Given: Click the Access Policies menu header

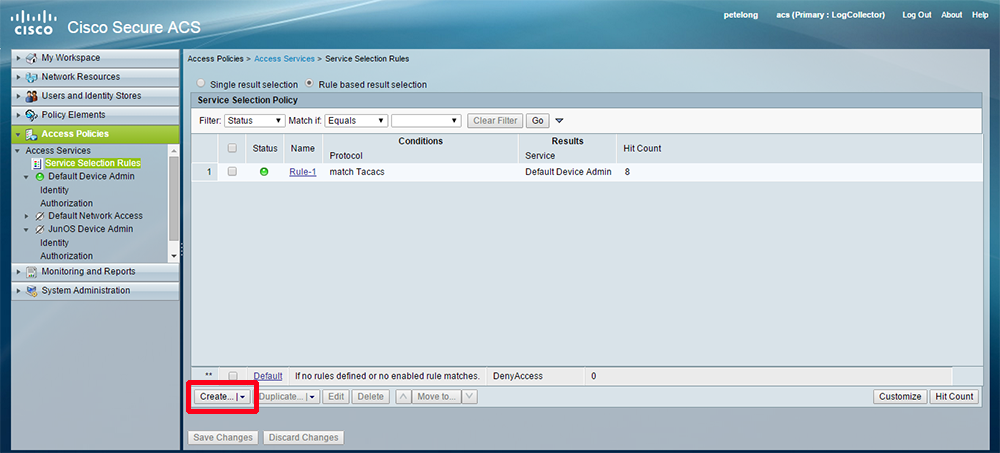Looking at the screenshot, I should tap(96, 135).
